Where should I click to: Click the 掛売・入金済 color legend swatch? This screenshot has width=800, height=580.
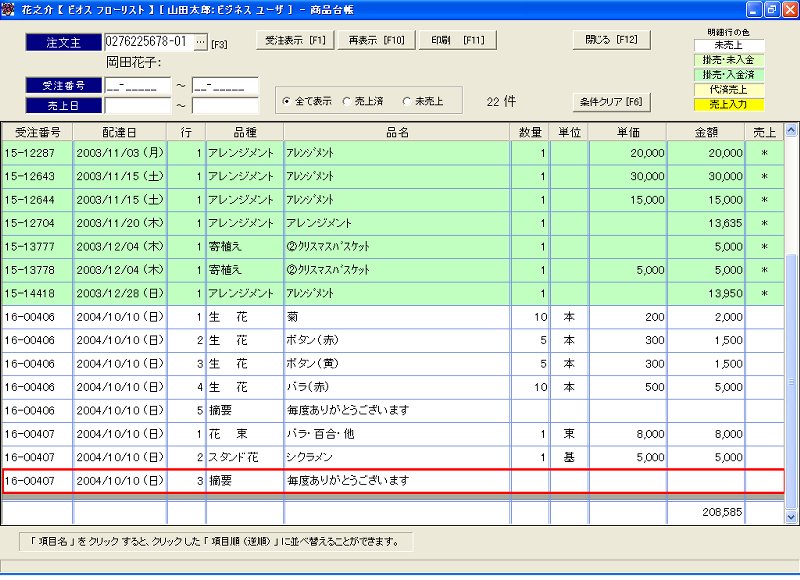click(x=729, y=75)
